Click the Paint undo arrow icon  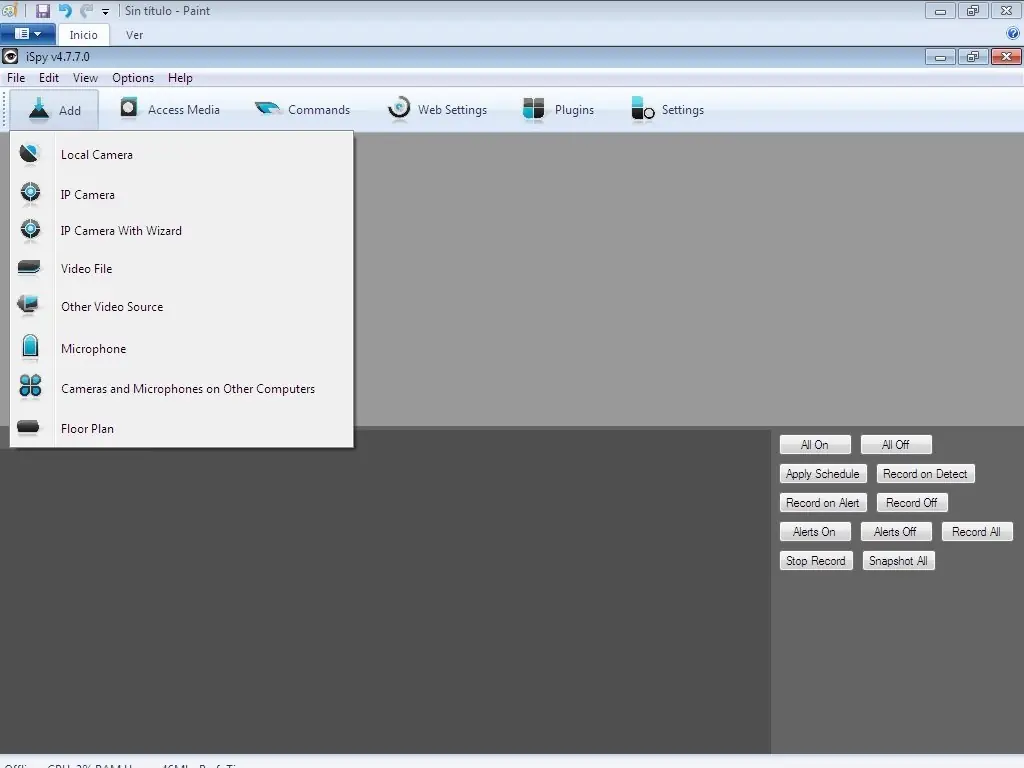pyautogui.click(x=65, y=10)
